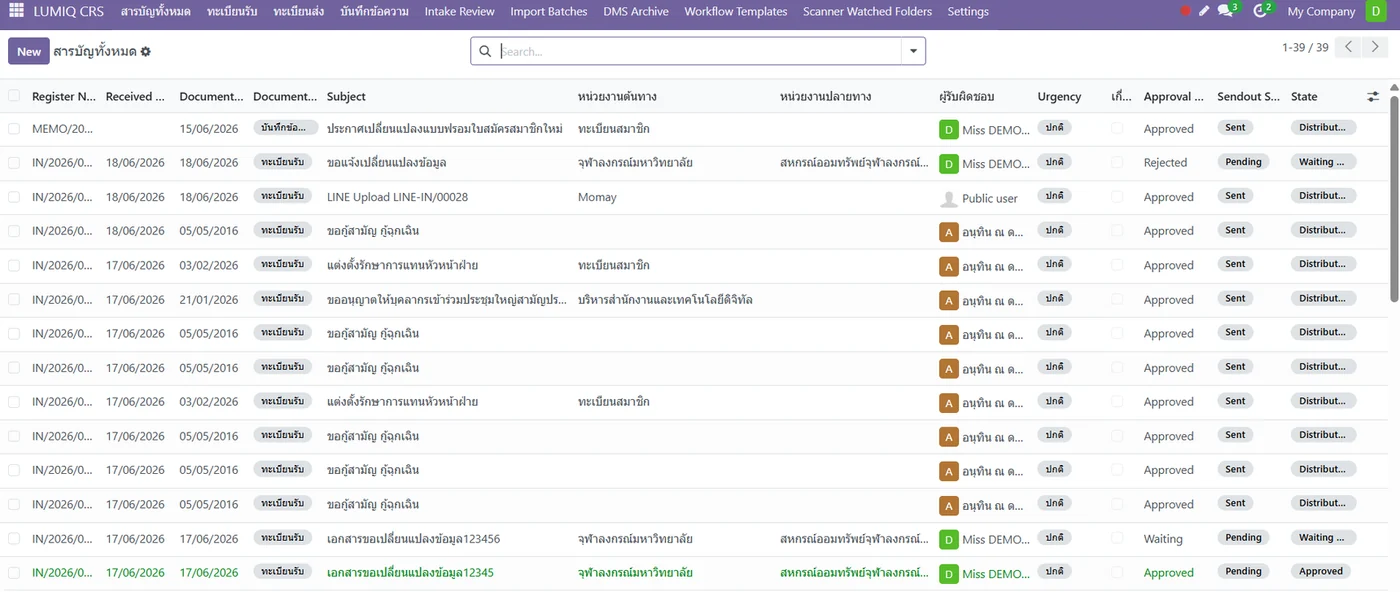Open the ทะเบียนส่ง menu
1400x592 pixels.
pos(298,12)
